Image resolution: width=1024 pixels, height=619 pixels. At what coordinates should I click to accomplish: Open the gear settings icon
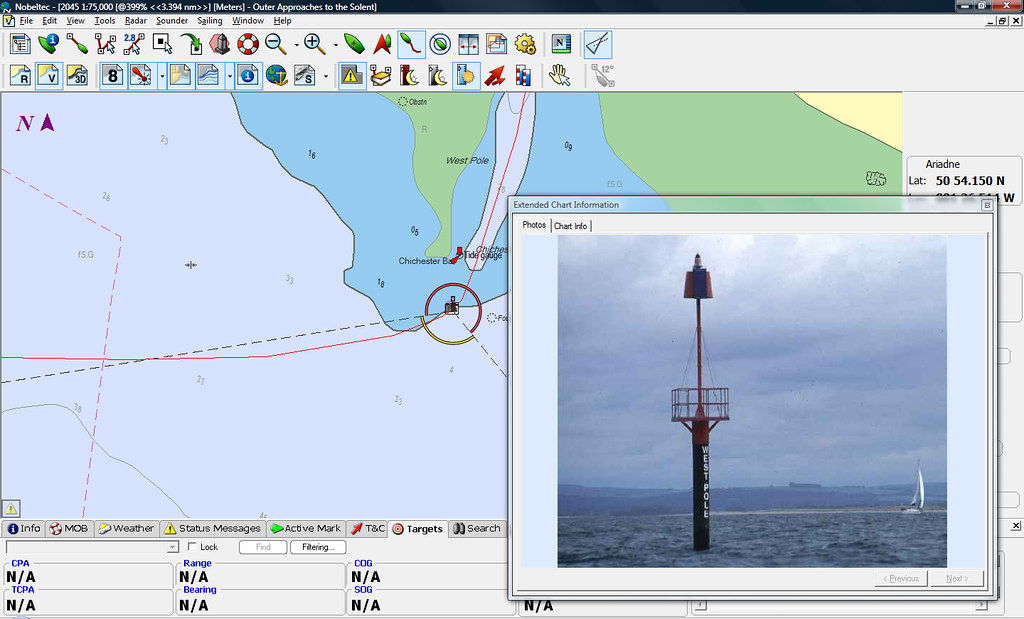(525, 44)
